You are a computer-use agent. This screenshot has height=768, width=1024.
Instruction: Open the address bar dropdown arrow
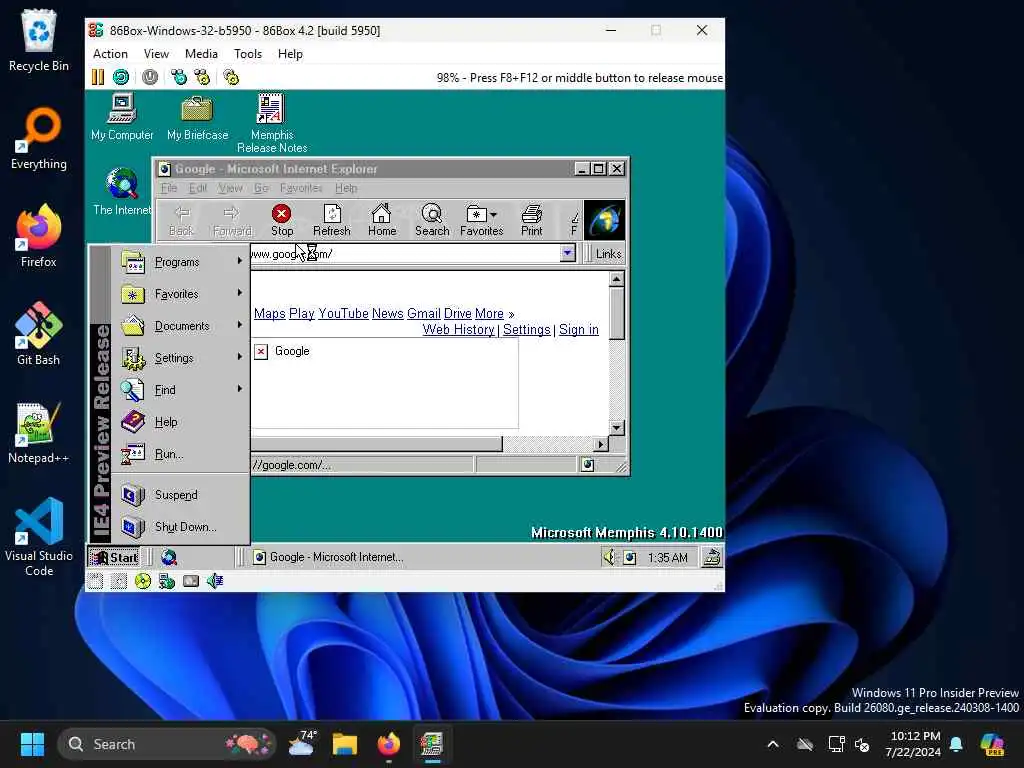tap(568, 253)
